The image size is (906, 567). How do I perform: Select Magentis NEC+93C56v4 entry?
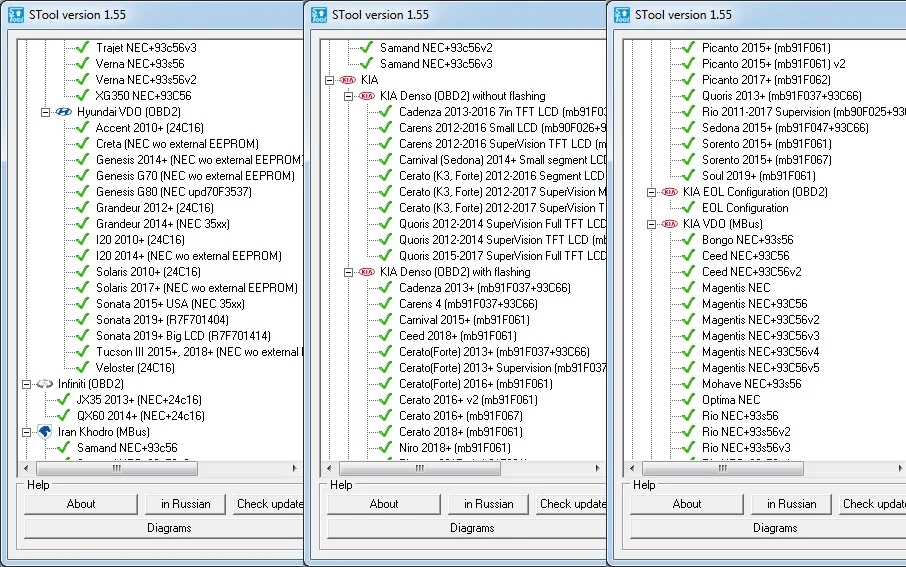(x=760, y=351)
